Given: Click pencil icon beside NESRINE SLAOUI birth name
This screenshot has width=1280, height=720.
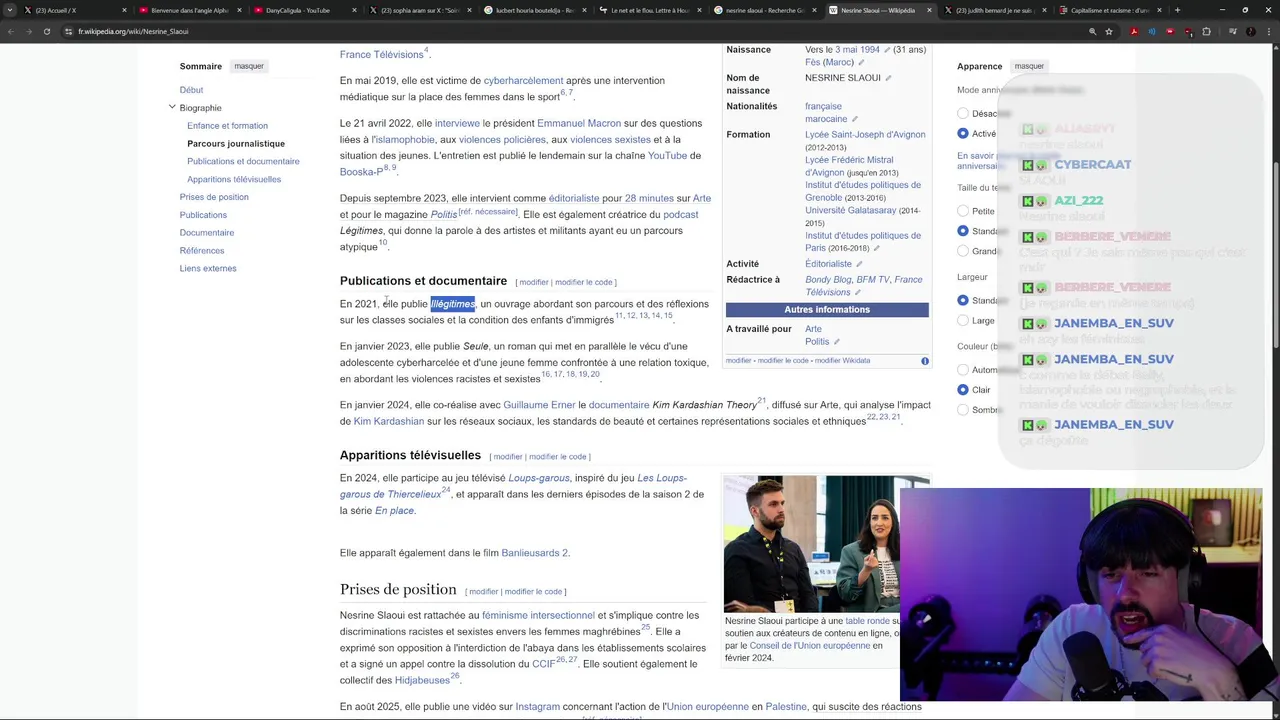Looking at the screenshot, I should point(888,78).
